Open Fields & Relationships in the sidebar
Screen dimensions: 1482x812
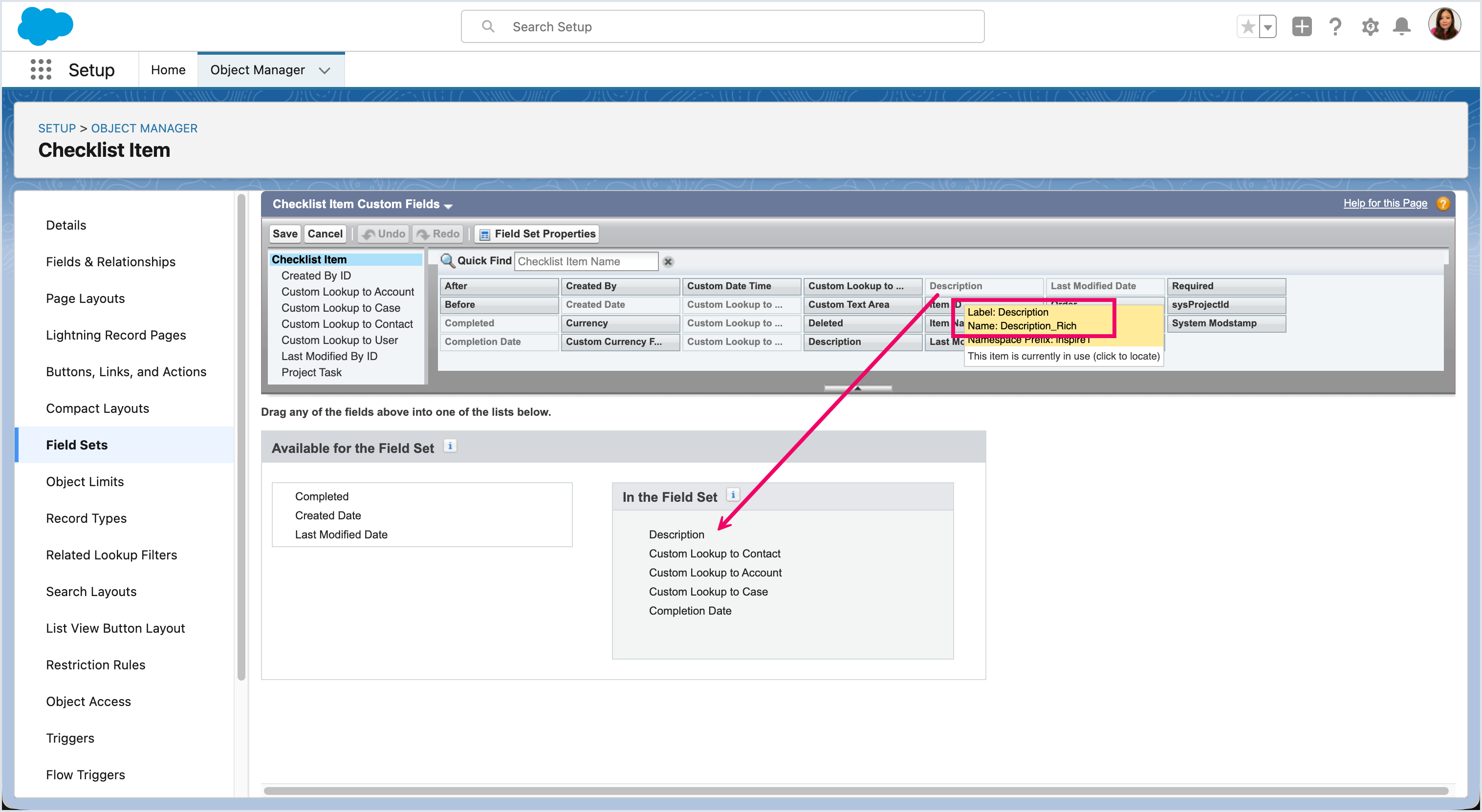pyautogui.click(x=110, y=262)
